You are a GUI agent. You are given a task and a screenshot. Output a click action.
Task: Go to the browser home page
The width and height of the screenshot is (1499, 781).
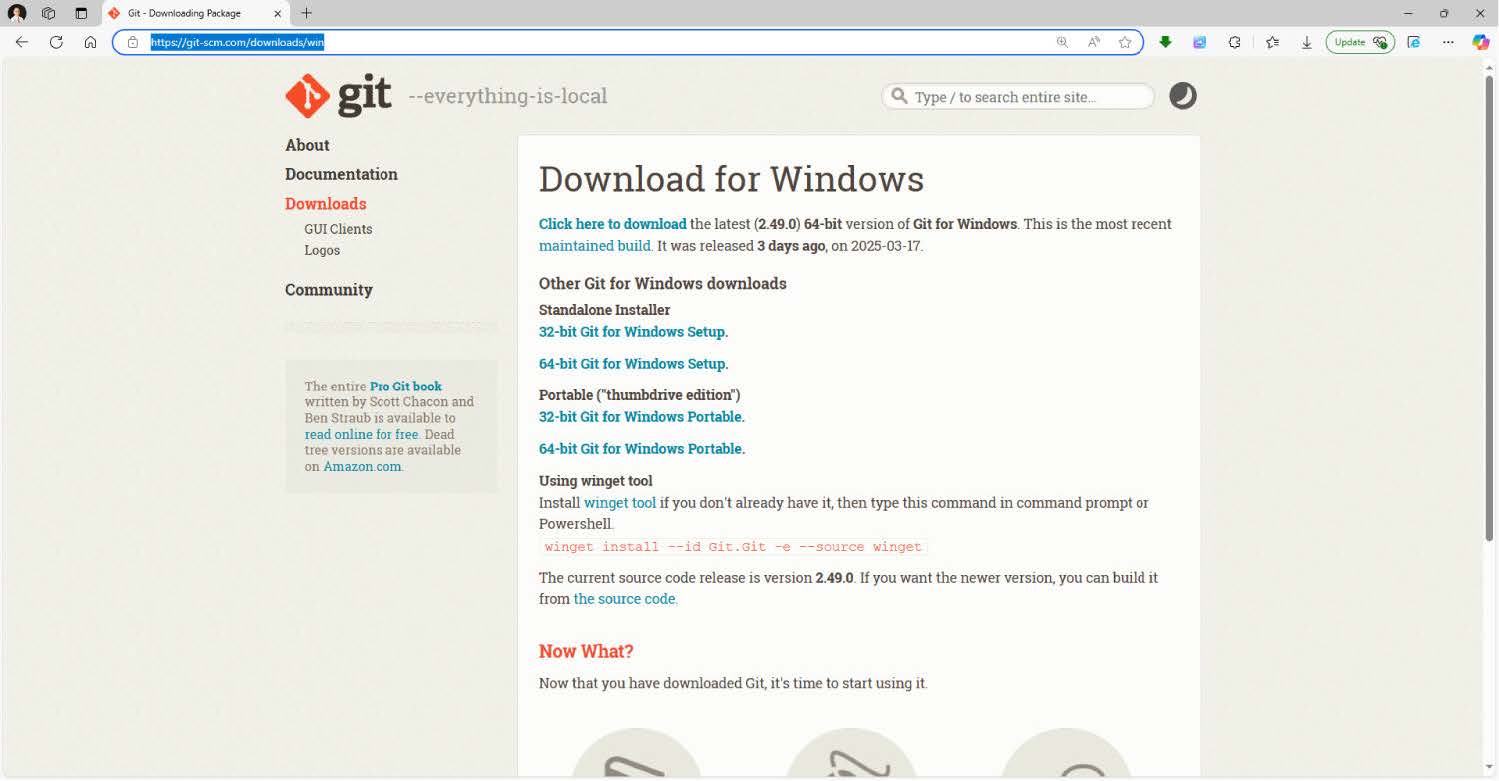90,42
